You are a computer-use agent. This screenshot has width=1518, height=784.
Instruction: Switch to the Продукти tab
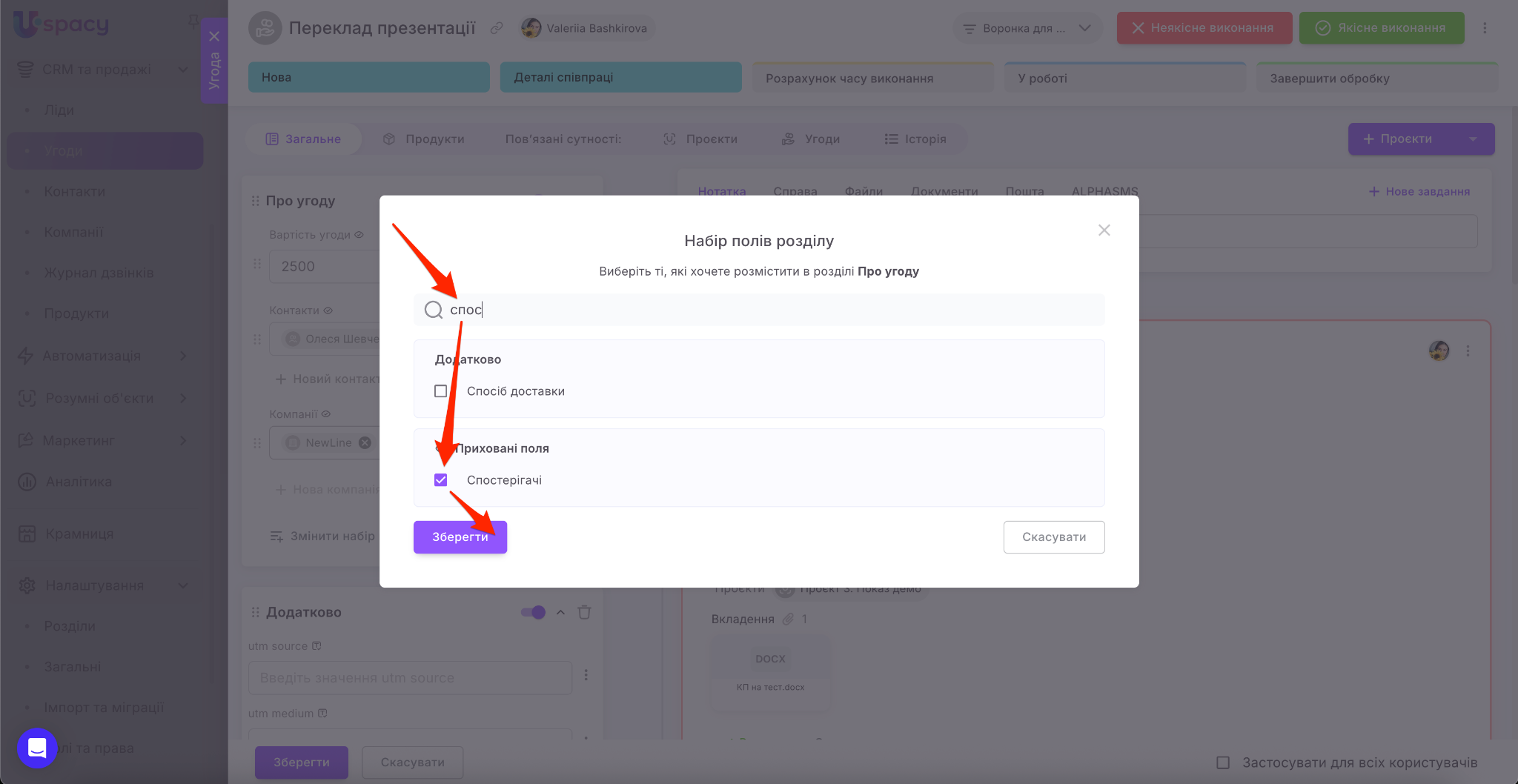pos(424,139)
